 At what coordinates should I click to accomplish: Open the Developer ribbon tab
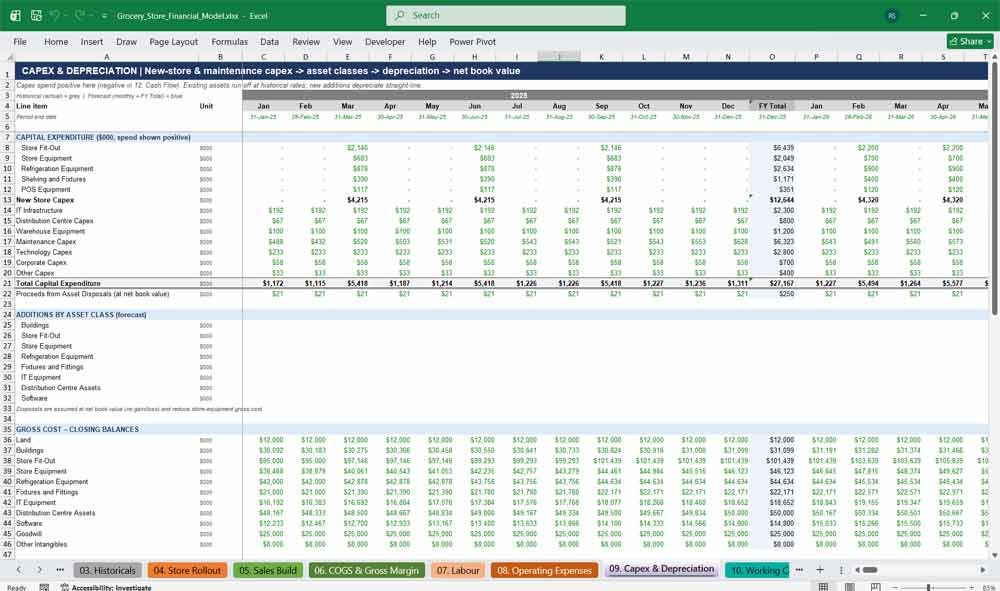point(385,41)
